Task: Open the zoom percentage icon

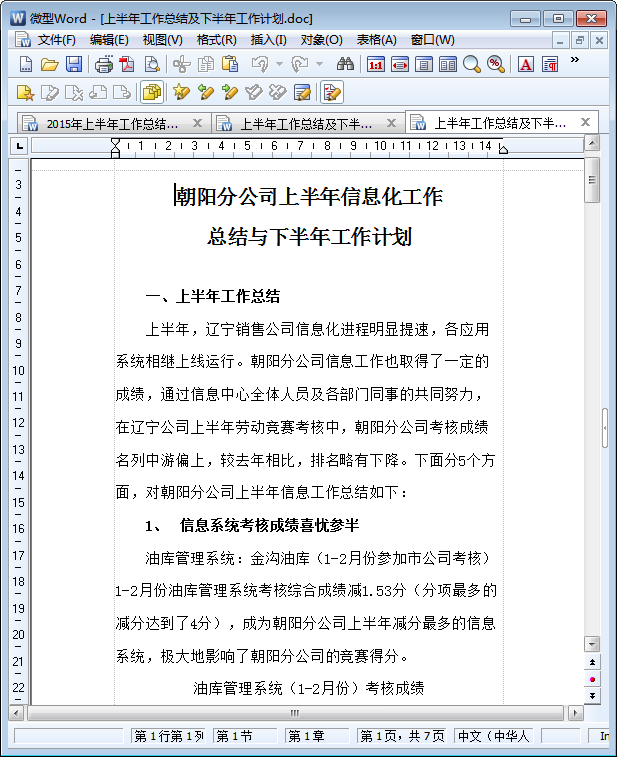Action: pyautogui.click(x=496, y=64)
